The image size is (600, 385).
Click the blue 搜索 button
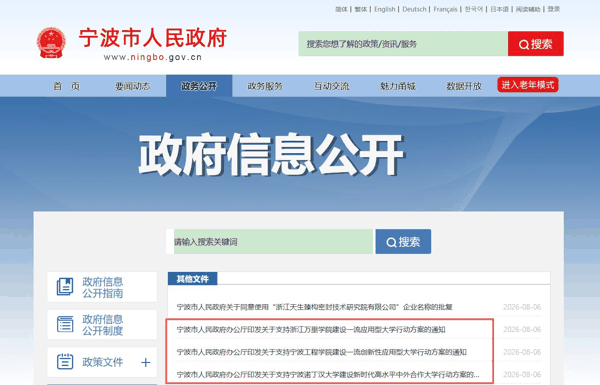click(403, 241)
